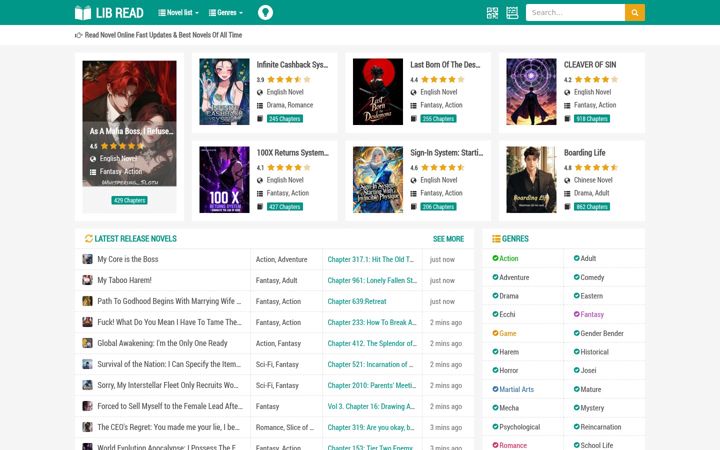Viewport: 720px width, 450px height.
Task: Open Boarding Life cover image
Action: (531, 180)
